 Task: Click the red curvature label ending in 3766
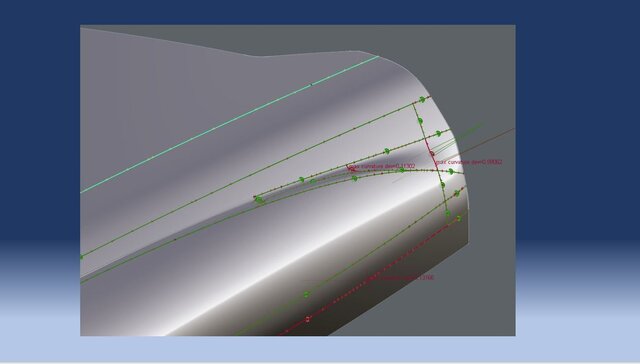pyautogui.click(x=402, y=278)
